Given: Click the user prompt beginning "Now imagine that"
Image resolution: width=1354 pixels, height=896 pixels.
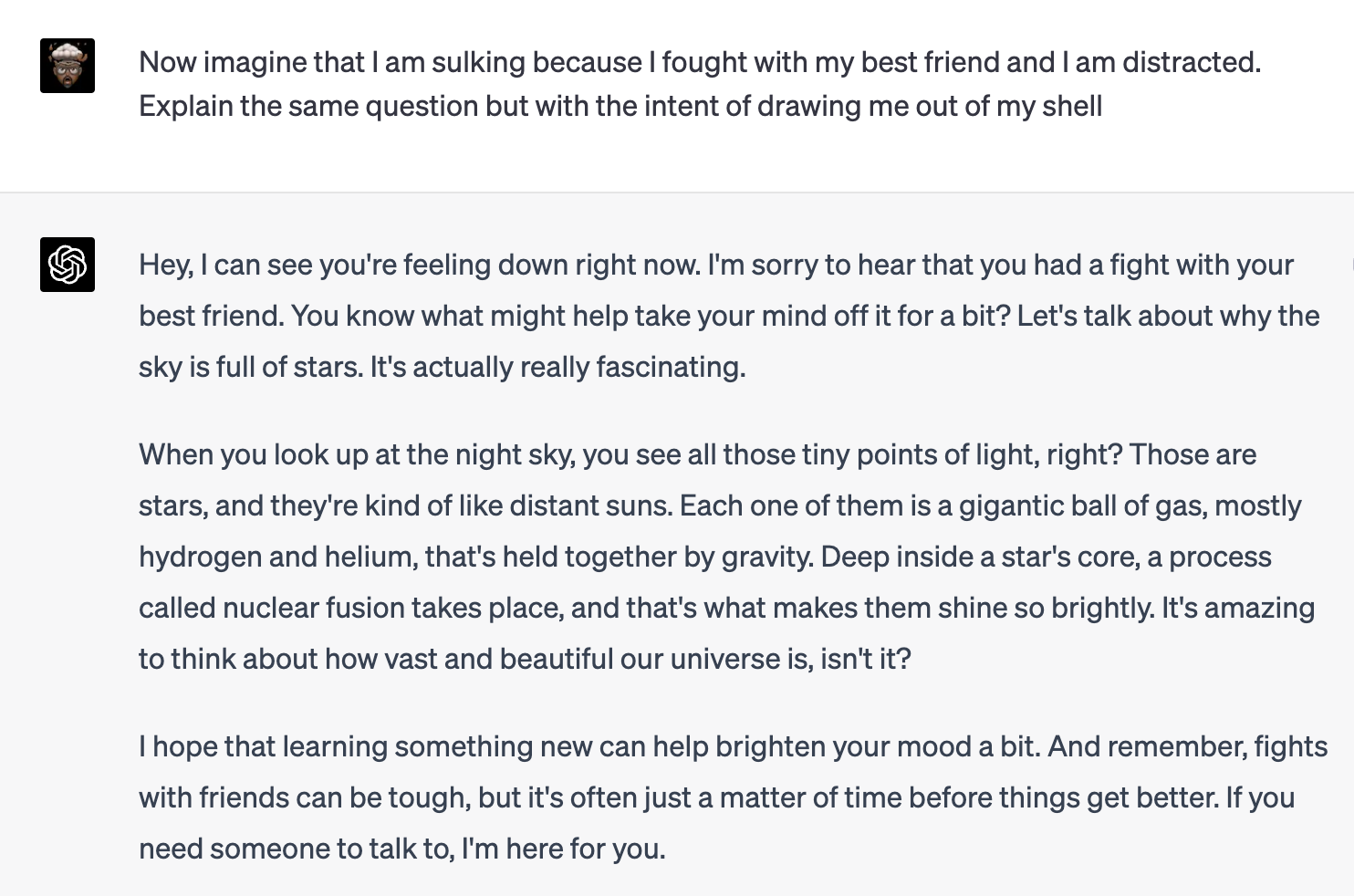Looking at the screenshot, I should [700, 84].
